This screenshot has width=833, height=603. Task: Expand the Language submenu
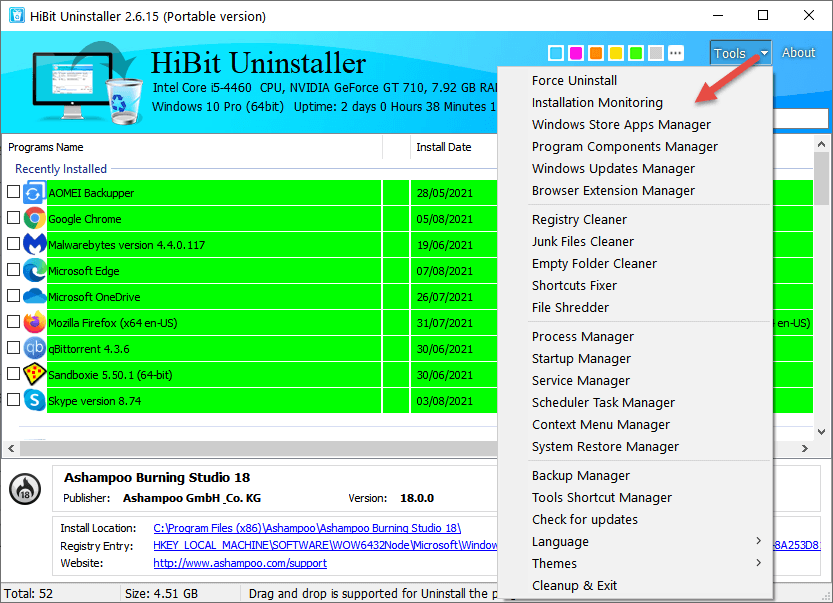click(x=560, y=541)
